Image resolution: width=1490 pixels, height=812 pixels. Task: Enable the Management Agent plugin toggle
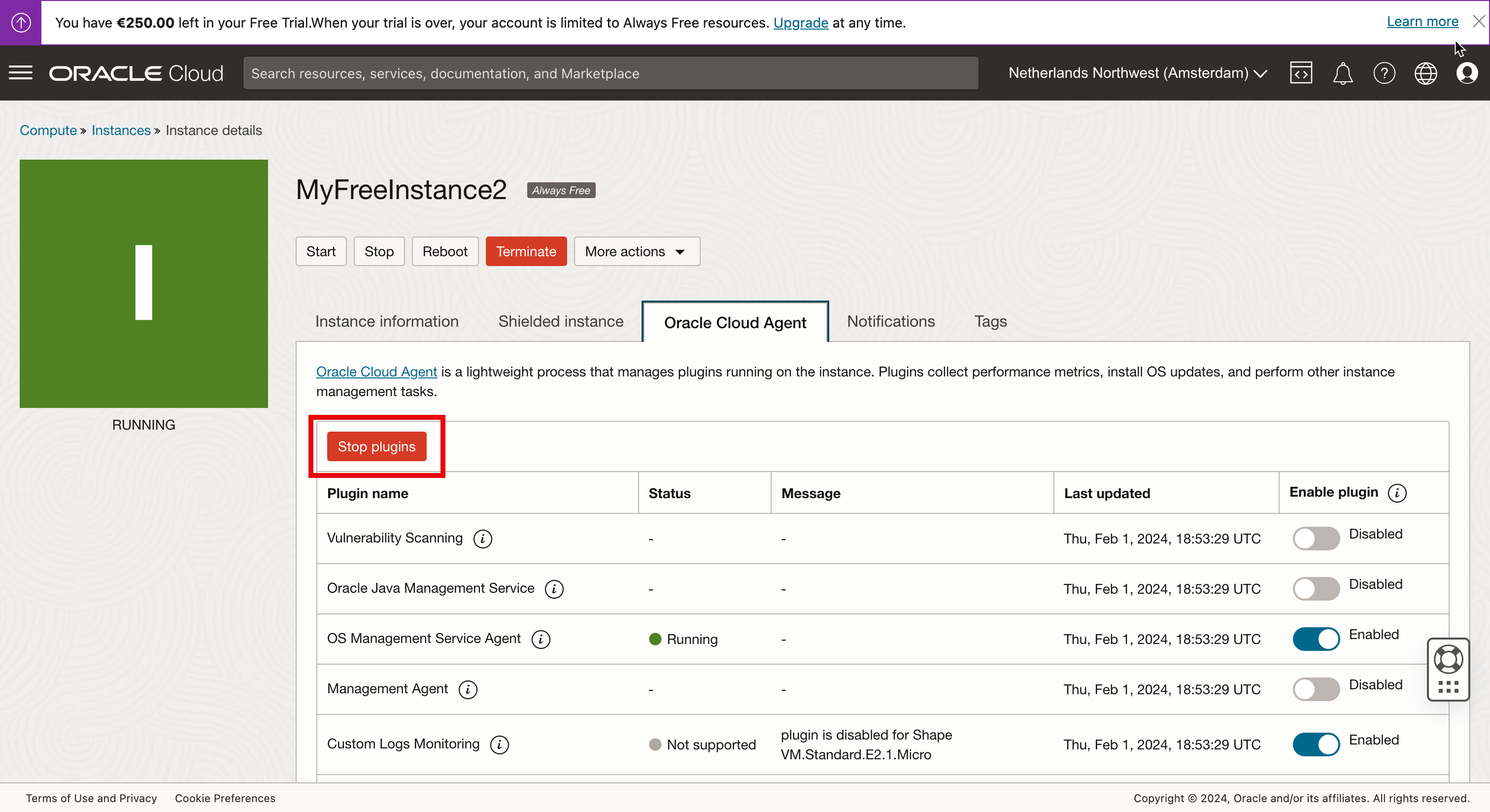point(1316,689)
